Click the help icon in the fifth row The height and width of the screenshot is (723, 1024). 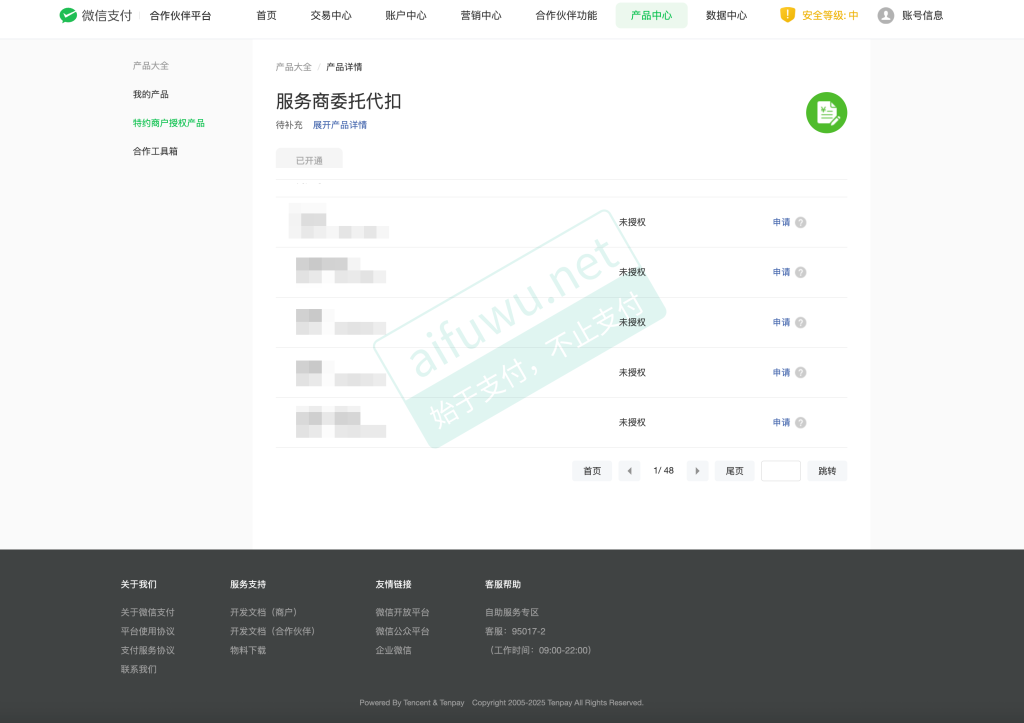pyautogui.click(x=801, y=423)
